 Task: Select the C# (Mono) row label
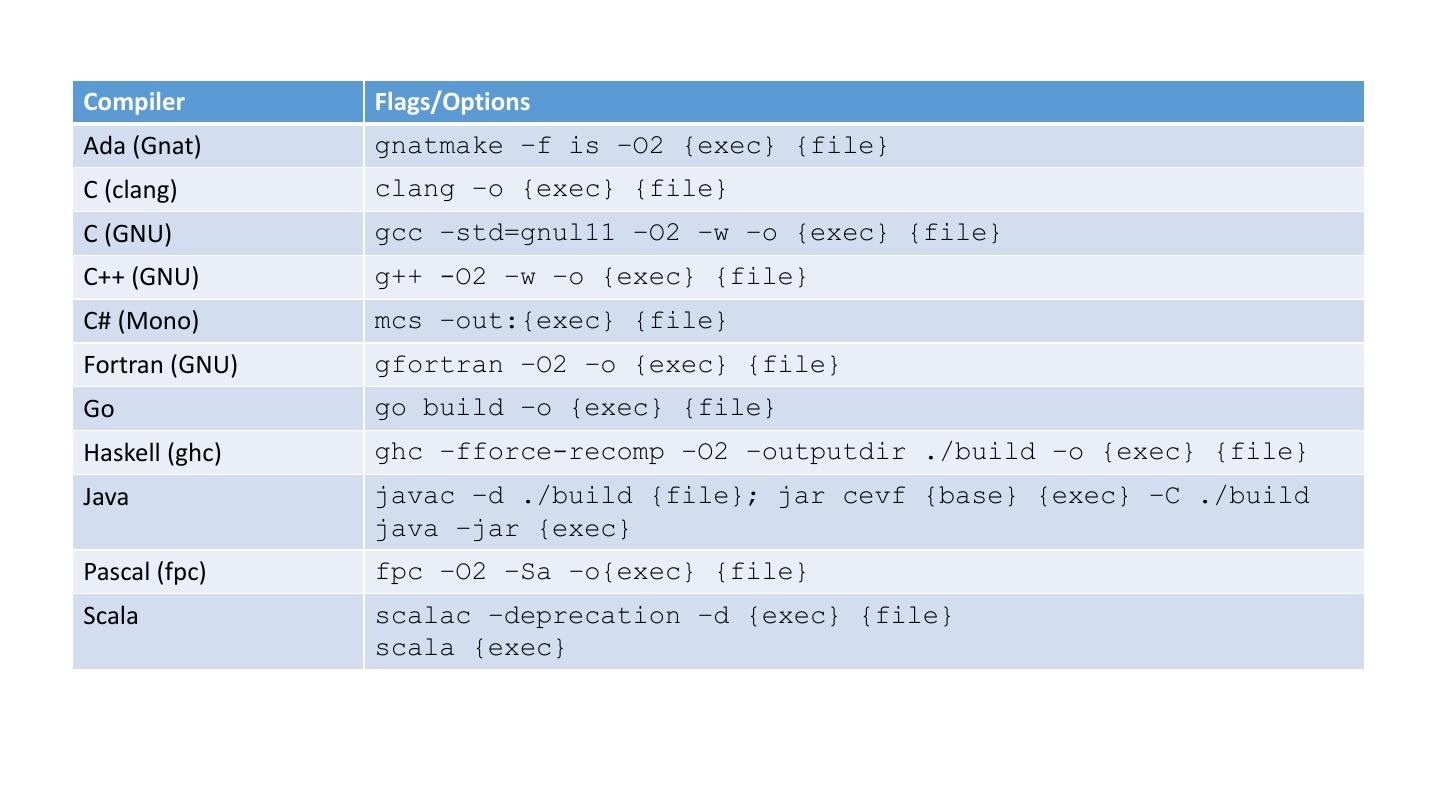coord(141,321)
